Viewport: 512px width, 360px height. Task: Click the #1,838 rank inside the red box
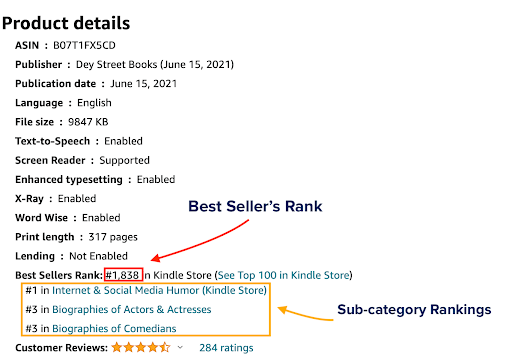click(123, 275)
